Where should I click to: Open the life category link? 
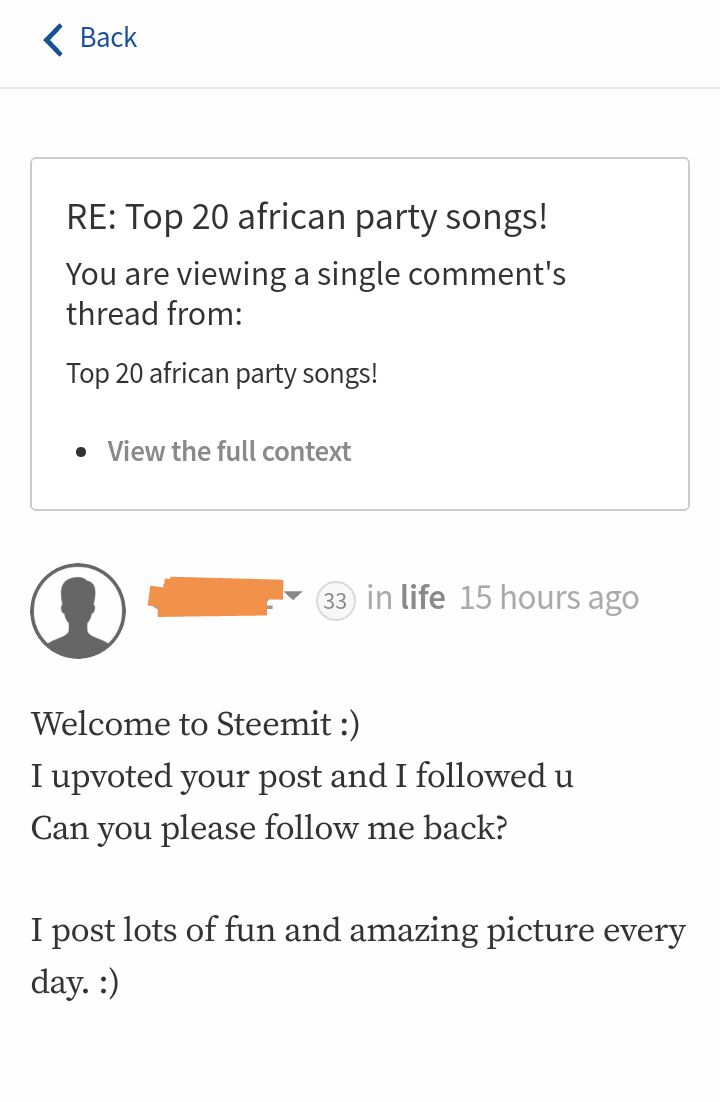coord(422,598)
